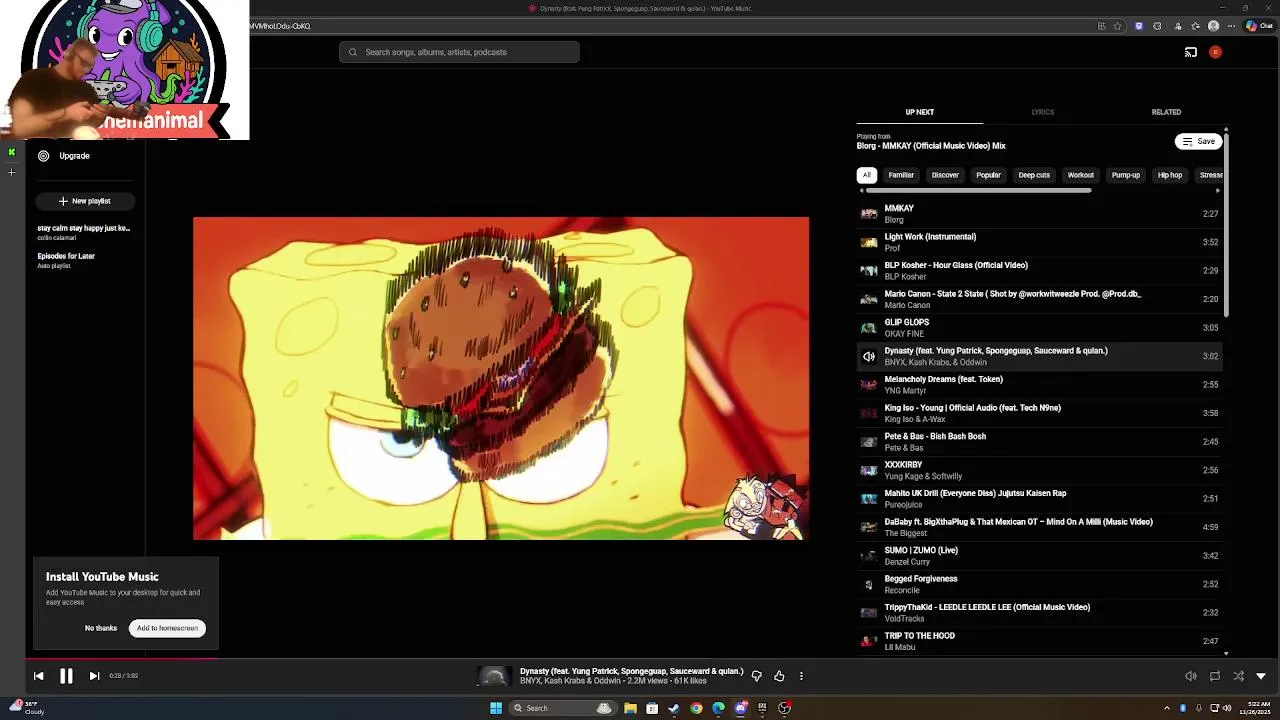
Task: Open browser Settings and more menu
Action: [x=1231, y=26]
